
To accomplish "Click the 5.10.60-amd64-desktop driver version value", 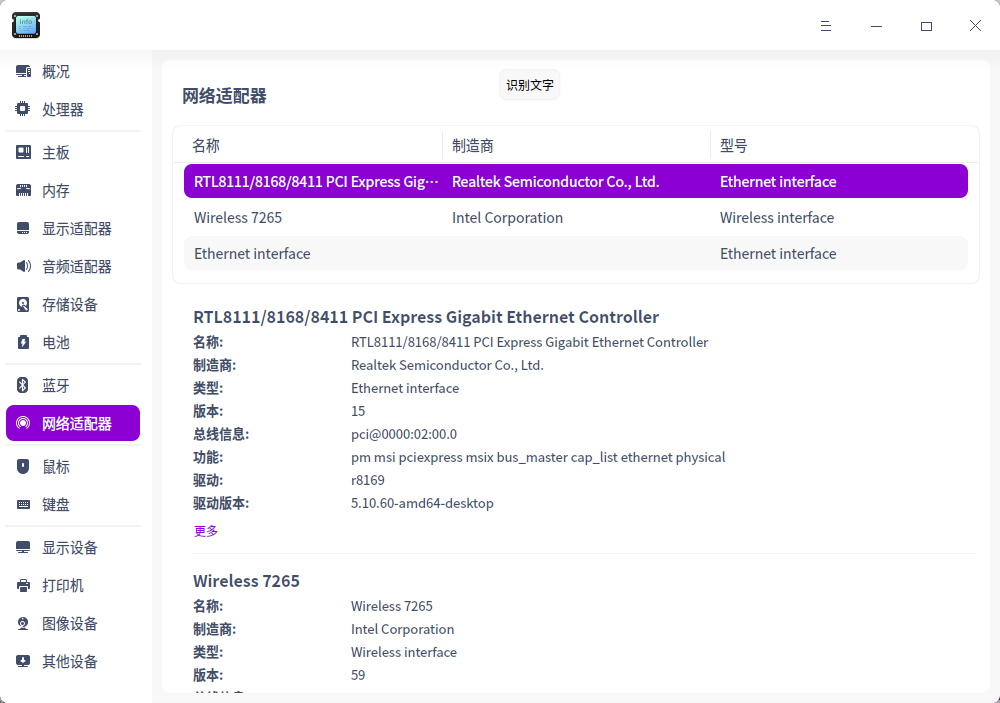I will [422, 503].
